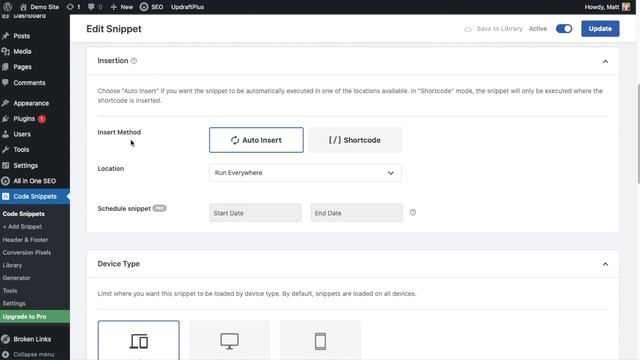
Task: Collapse the Insertion section
Action: pos(605,61)
